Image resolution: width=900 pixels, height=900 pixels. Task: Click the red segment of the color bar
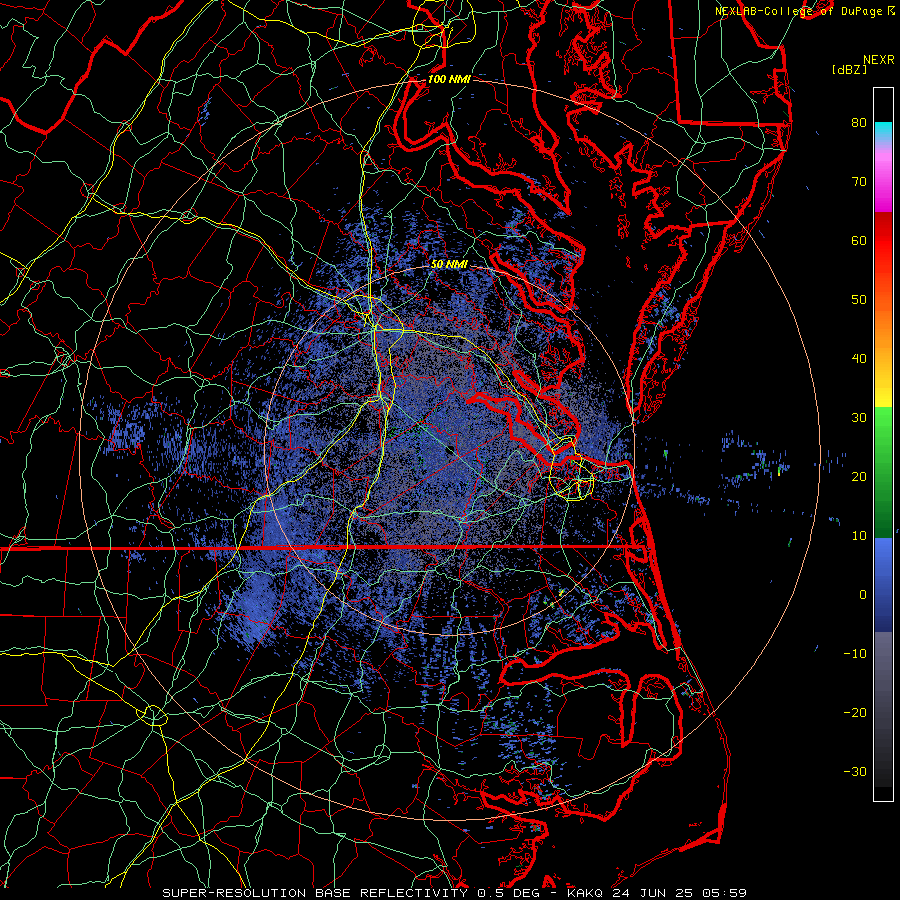pos(883,241)
